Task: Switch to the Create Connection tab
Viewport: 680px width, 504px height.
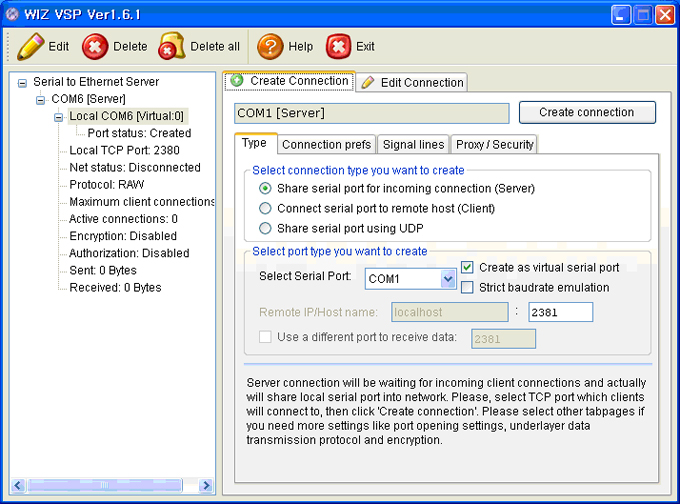Action: pos(290,81)
